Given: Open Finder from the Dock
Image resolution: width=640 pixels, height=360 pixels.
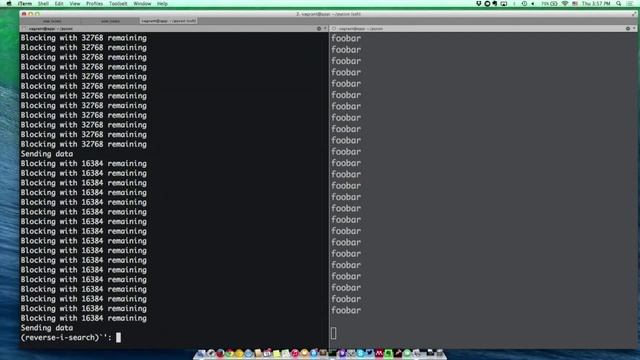Looking at the screenshot, I should (201, 353).
